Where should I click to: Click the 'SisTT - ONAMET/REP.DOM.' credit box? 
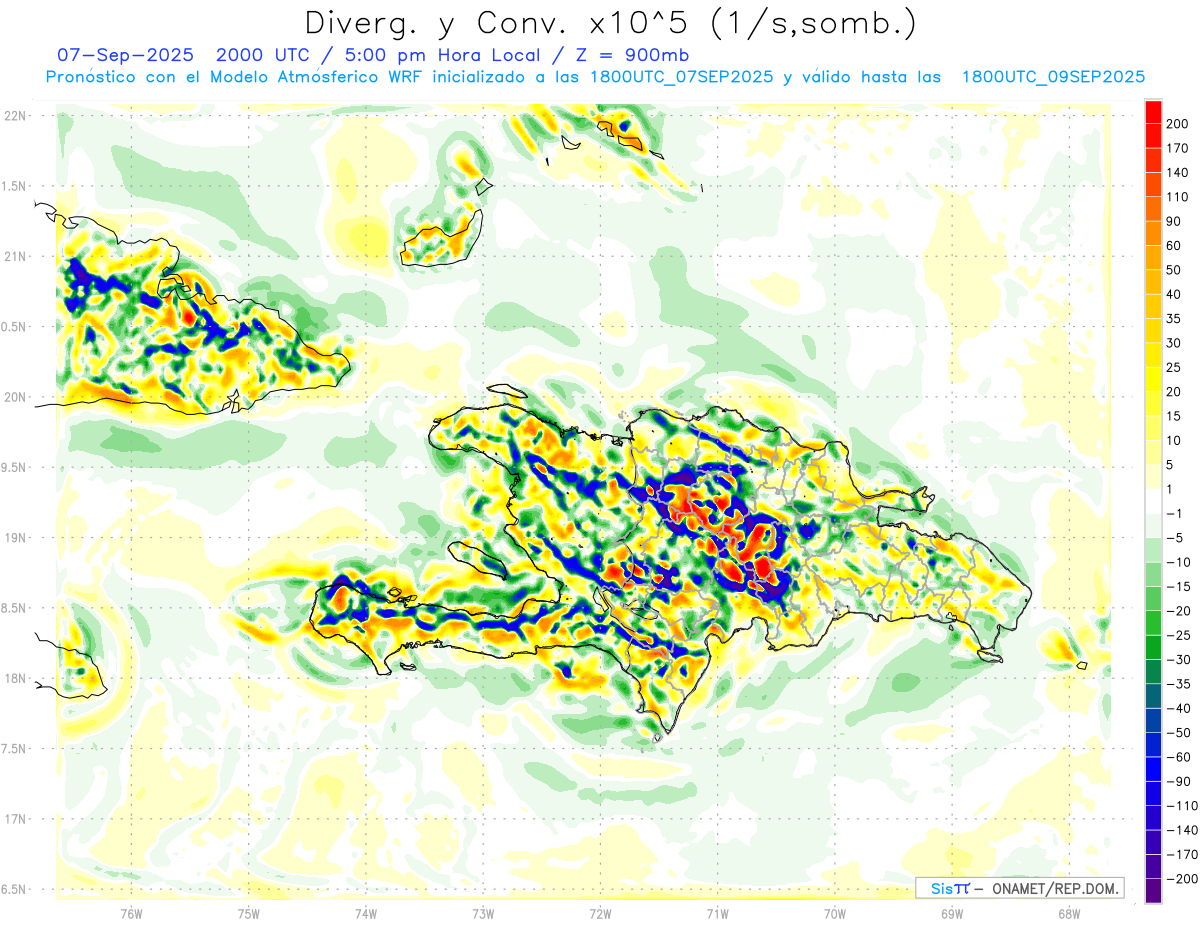pos(1019,888)
